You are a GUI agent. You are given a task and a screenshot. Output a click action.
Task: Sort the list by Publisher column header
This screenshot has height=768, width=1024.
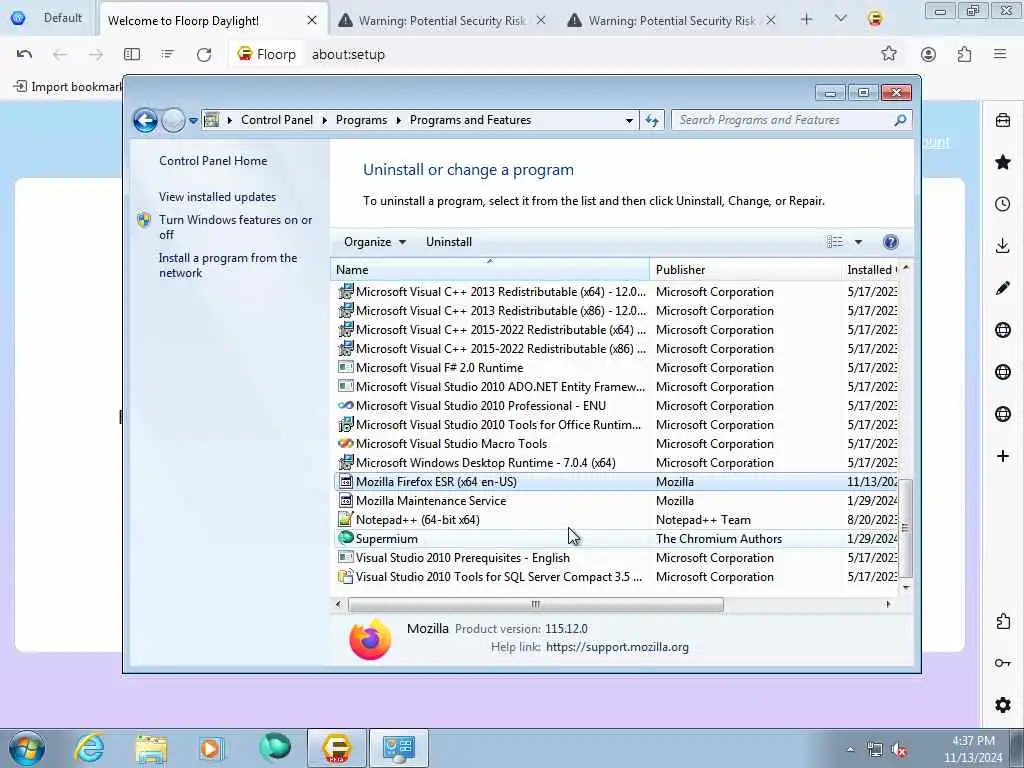coord(745,270)
